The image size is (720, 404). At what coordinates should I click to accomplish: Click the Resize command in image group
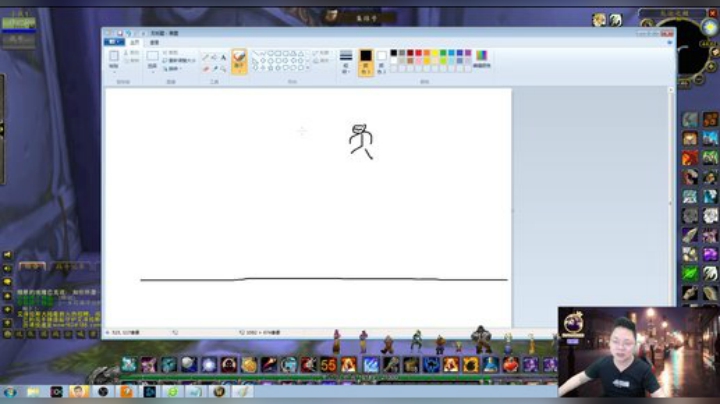[x=179, y=61]
